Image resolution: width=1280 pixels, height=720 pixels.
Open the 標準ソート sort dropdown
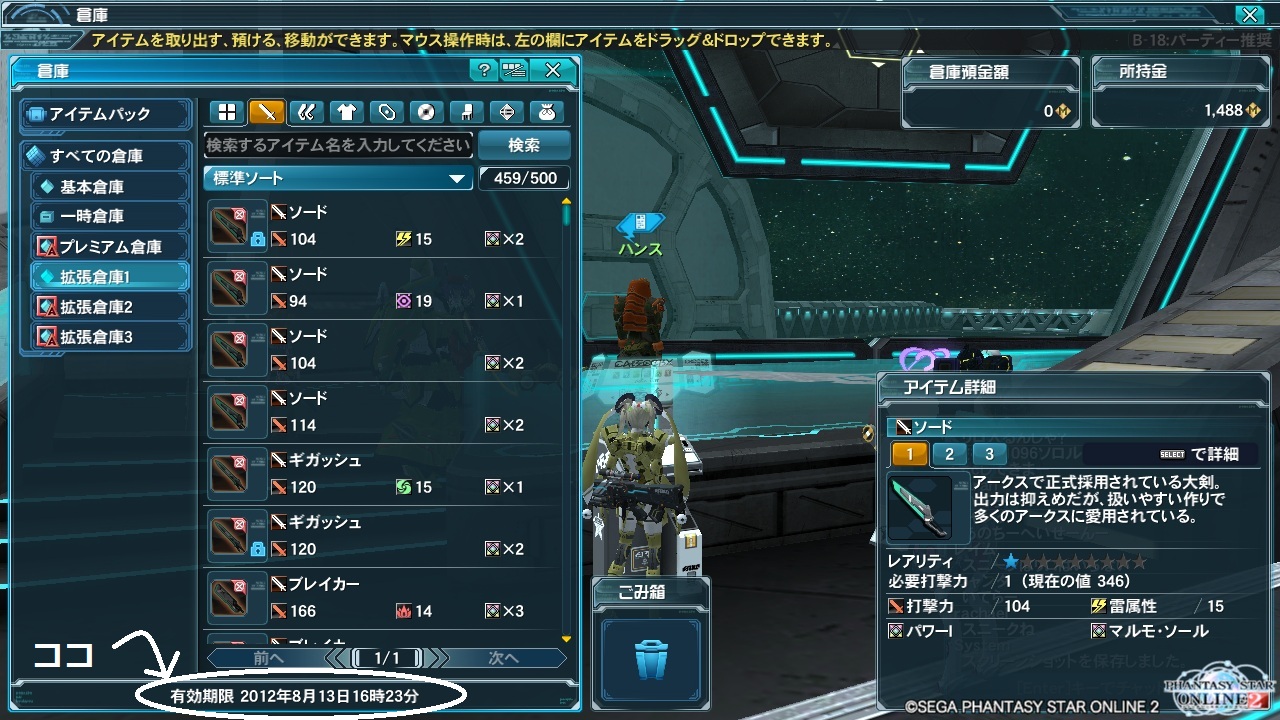point(338,178)
